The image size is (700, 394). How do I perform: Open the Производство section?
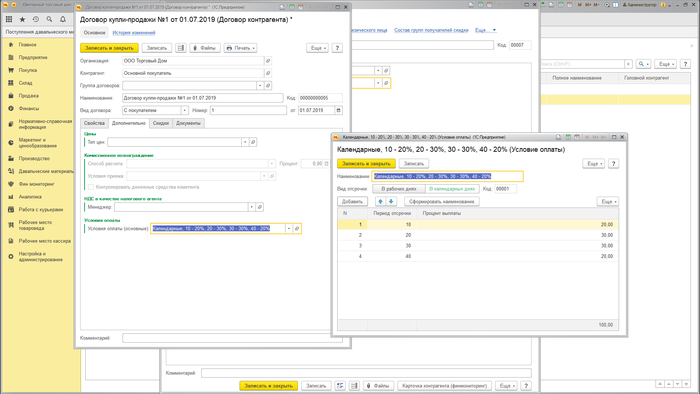tap(34, 158)
